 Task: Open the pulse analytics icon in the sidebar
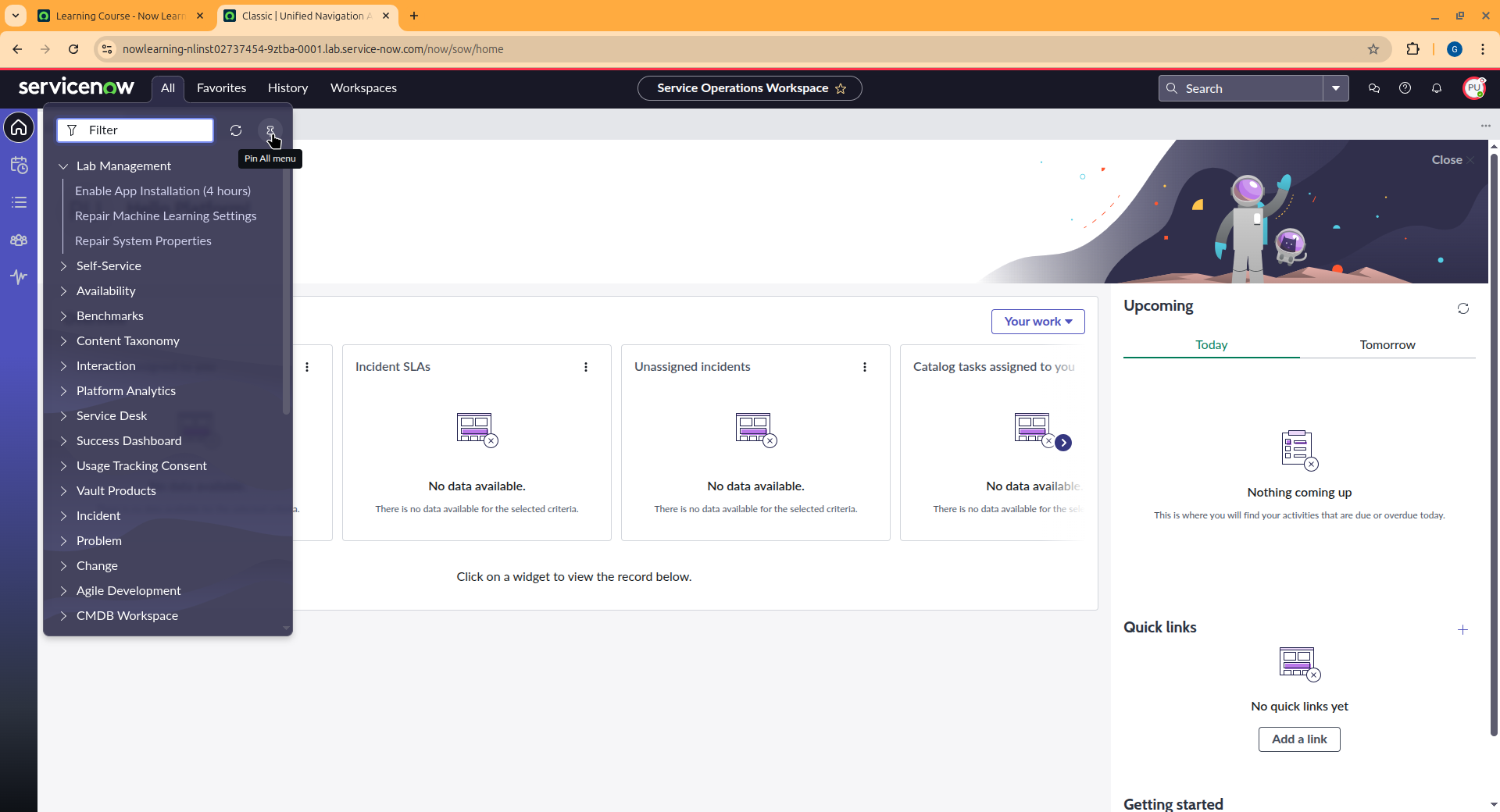pos(19,276)
